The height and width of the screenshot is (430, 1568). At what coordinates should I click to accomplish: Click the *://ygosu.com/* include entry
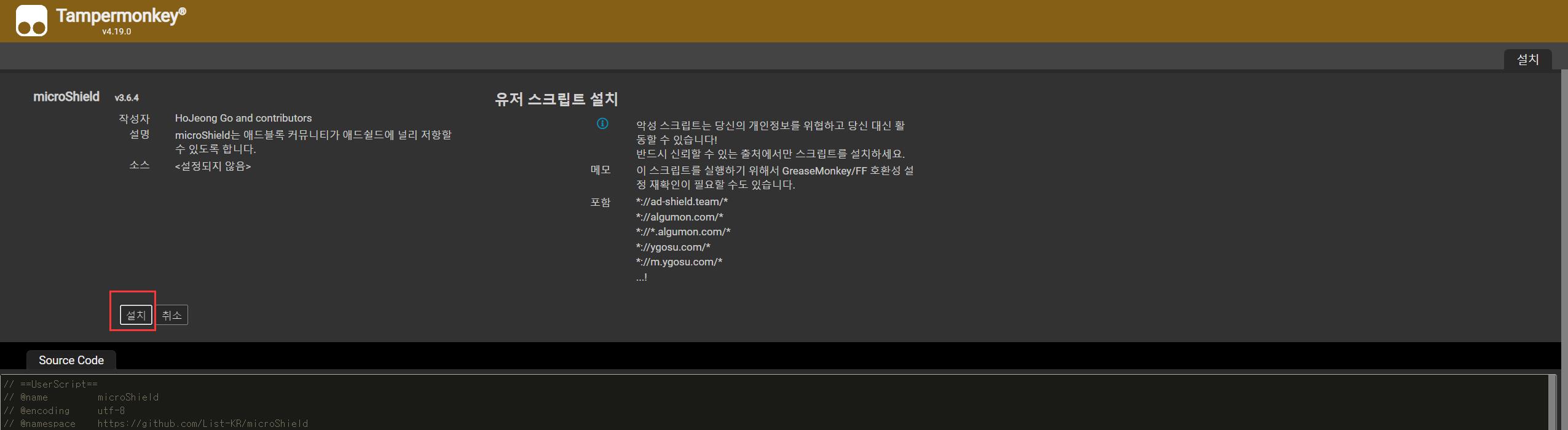coord(673,247)
